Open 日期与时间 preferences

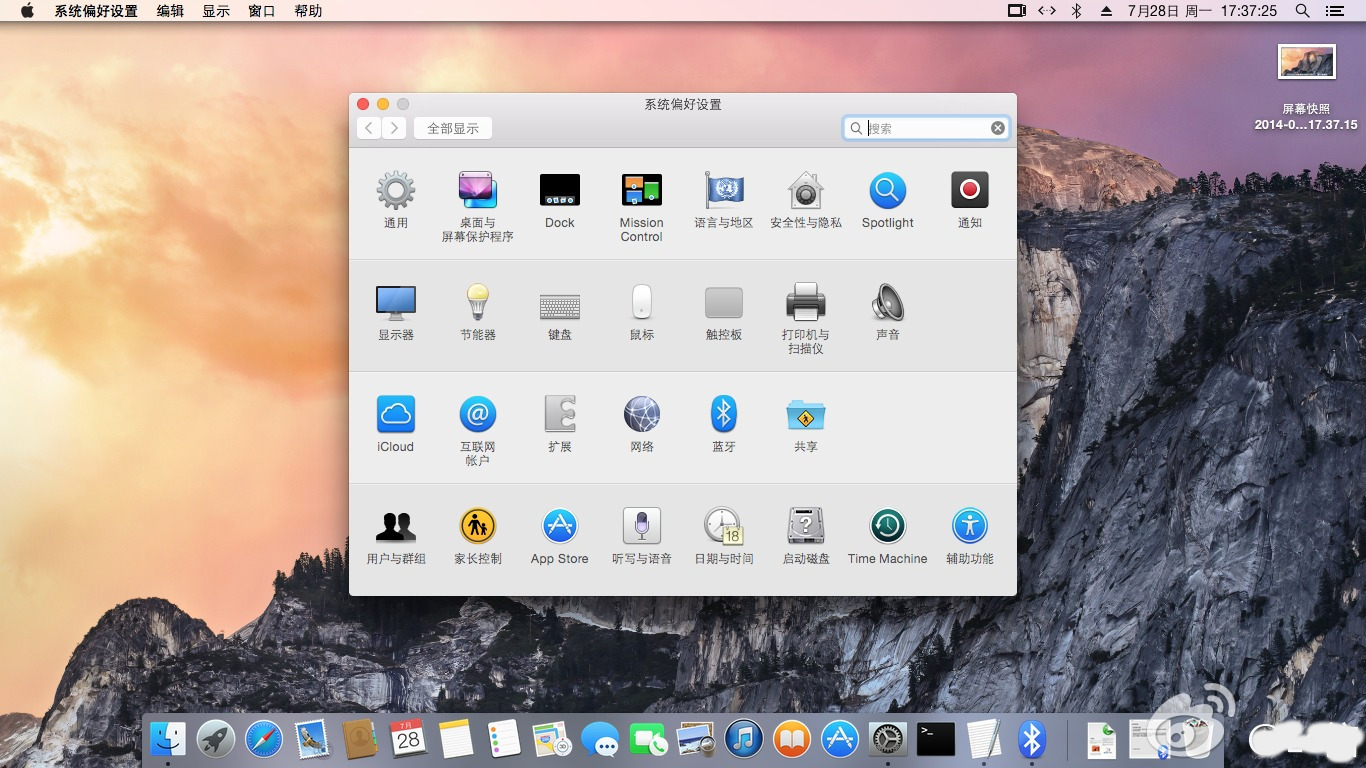(724, 526)
